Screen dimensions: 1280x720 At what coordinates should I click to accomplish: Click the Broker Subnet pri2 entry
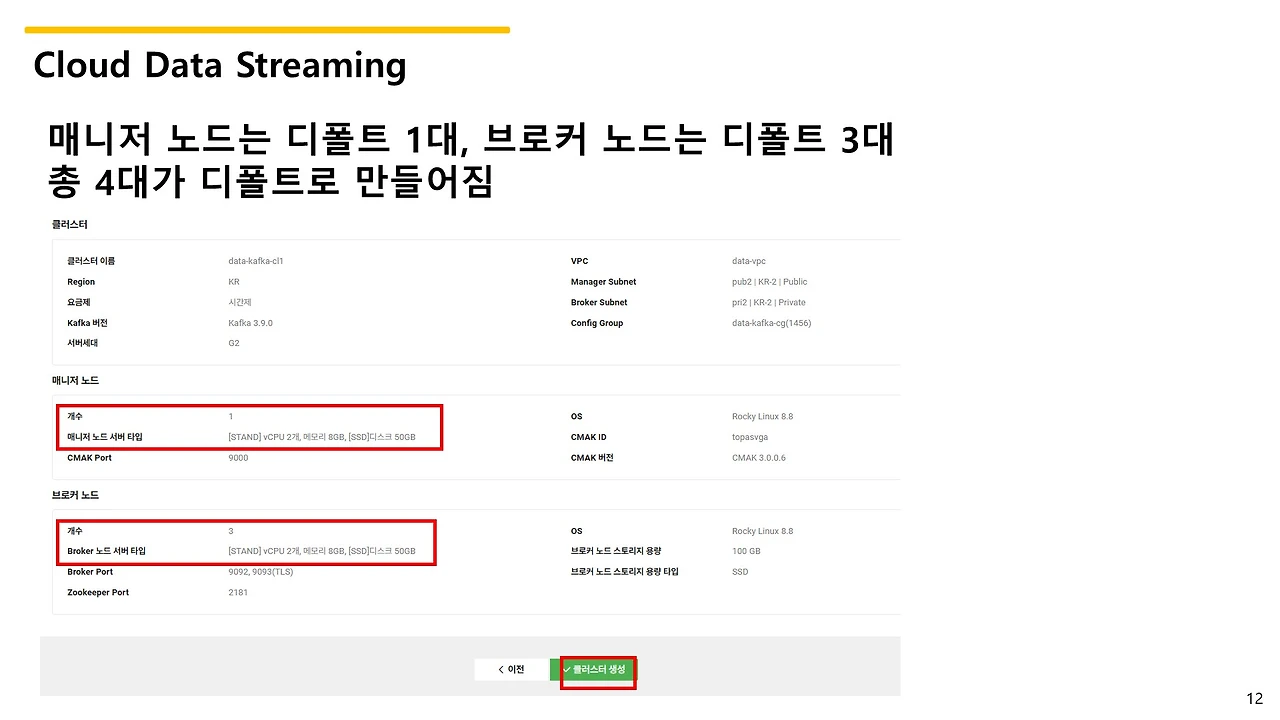point(766,302)
